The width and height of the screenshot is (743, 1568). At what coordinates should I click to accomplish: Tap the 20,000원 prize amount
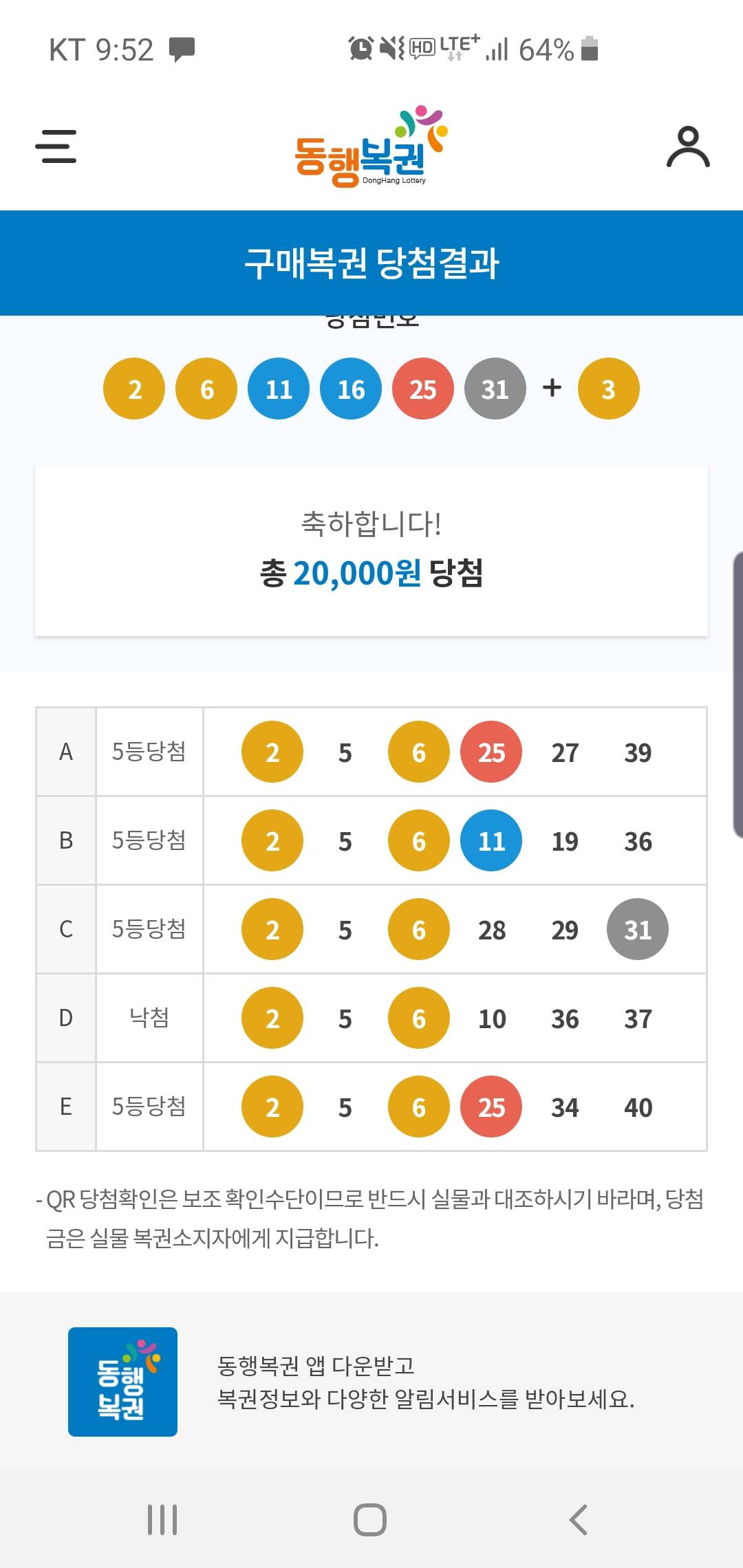pos(357,573)
